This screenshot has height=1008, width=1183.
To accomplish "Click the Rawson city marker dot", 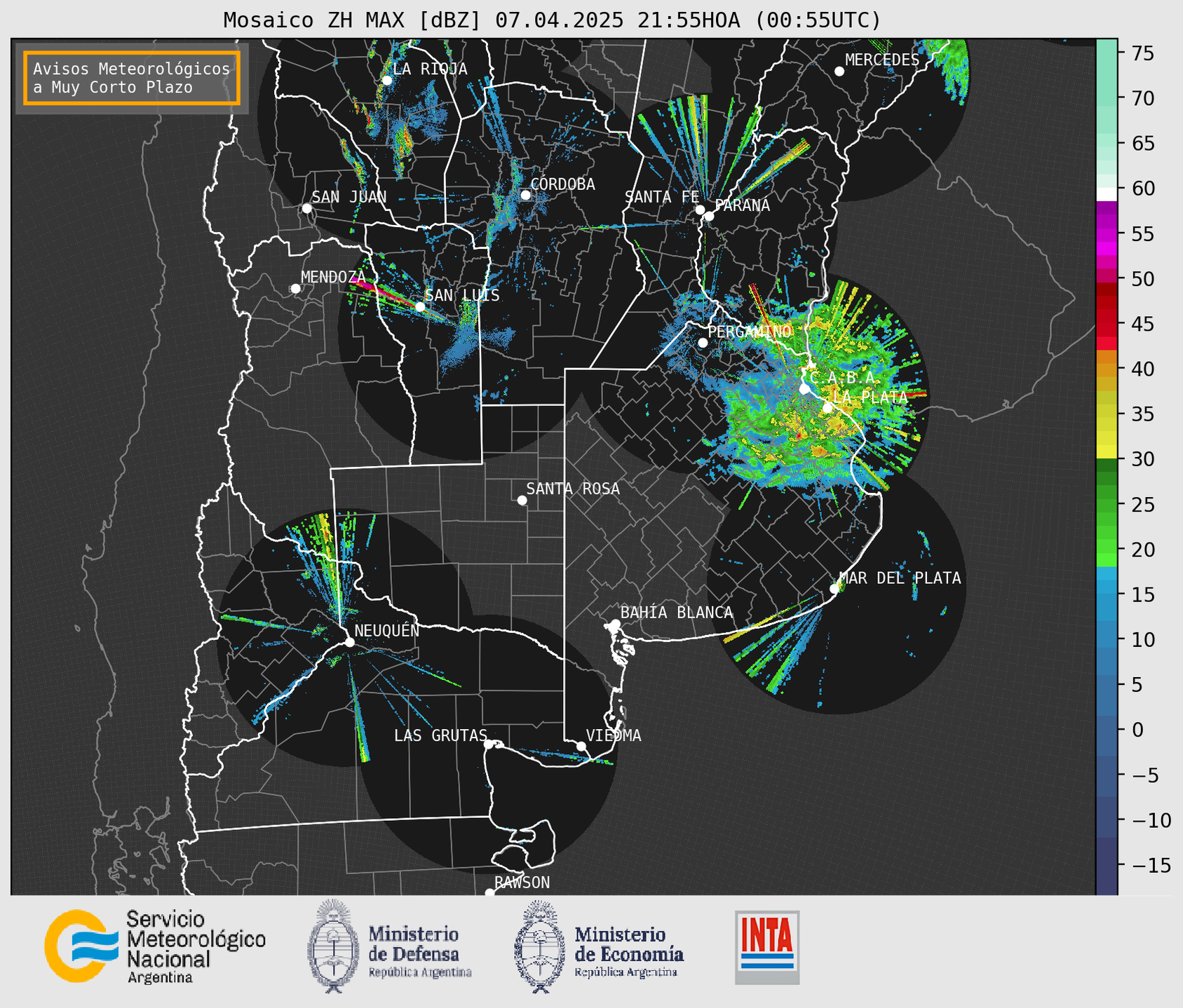I will coord(489,893).
